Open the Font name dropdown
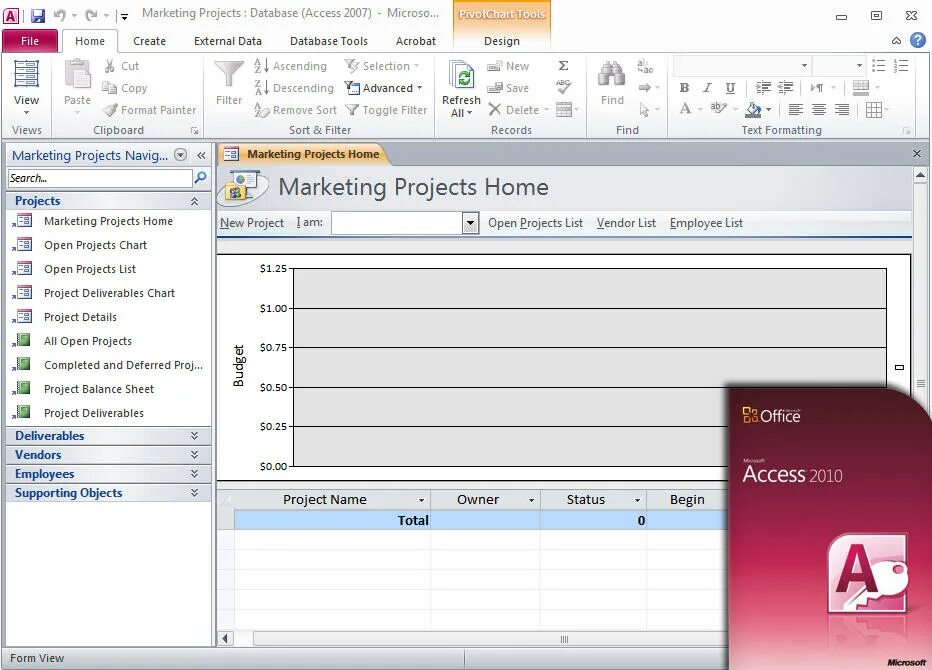The width and height of the screenshot is (932, 670). [x=804, y=65]
